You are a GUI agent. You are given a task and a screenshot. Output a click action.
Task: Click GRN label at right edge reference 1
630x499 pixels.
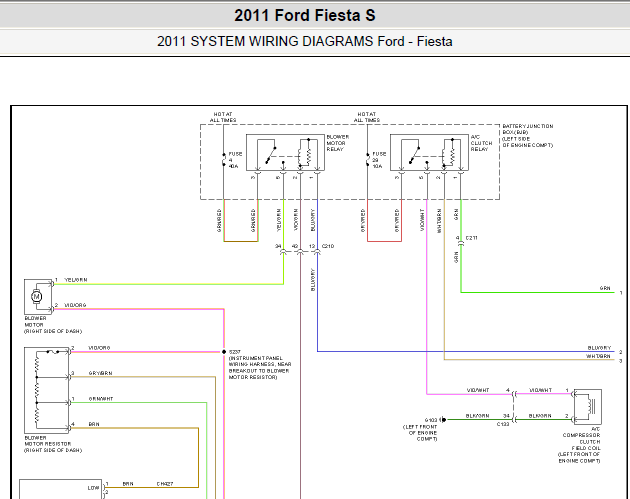[605, 288]
